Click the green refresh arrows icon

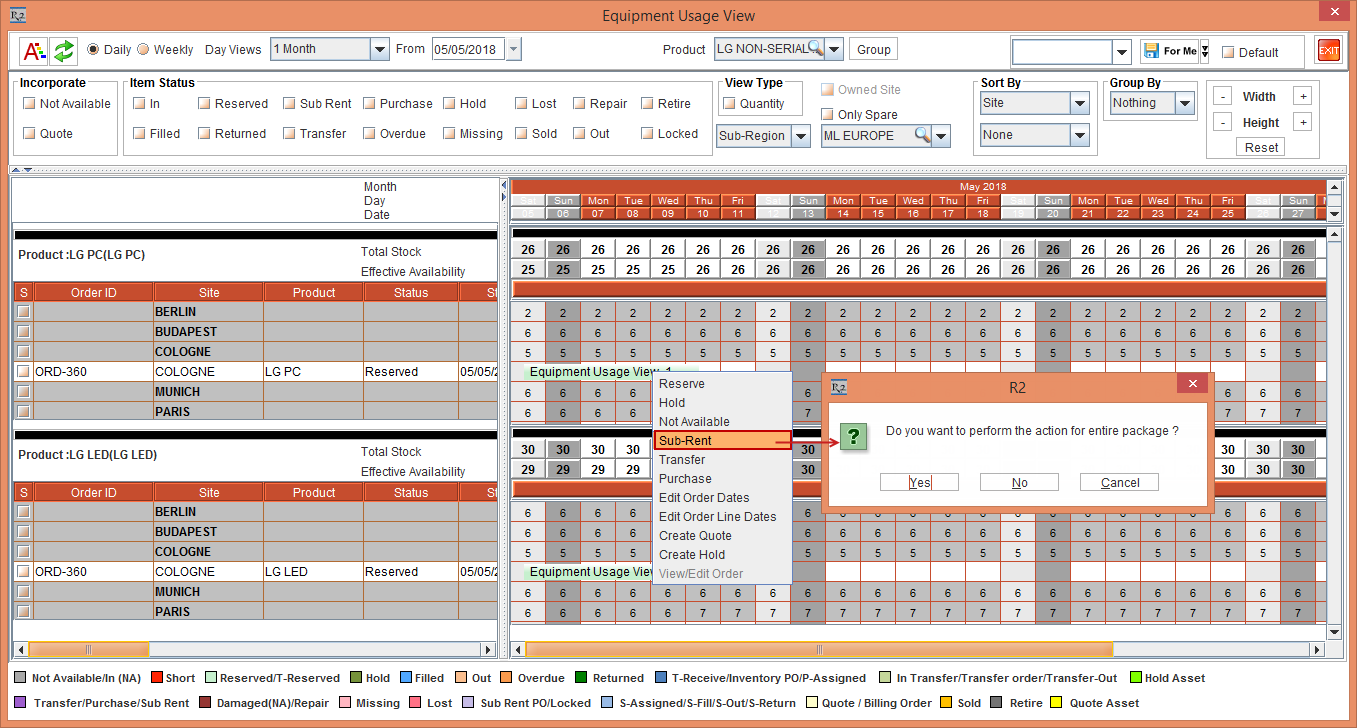pos(64,50)
